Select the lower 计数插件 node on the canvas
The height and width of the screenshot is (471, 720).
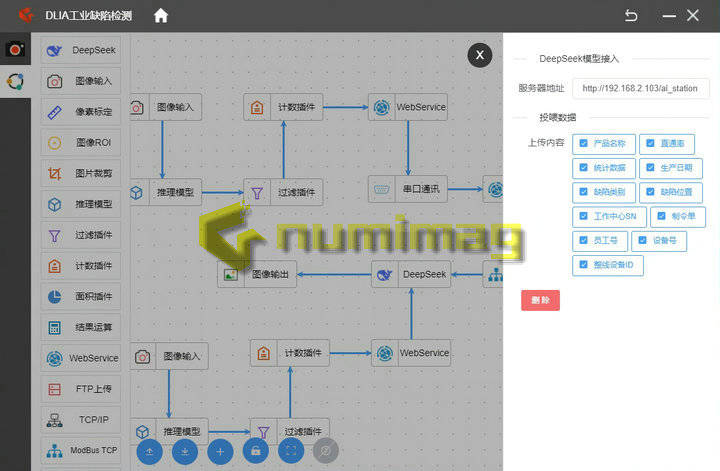[x=290, y=353]
